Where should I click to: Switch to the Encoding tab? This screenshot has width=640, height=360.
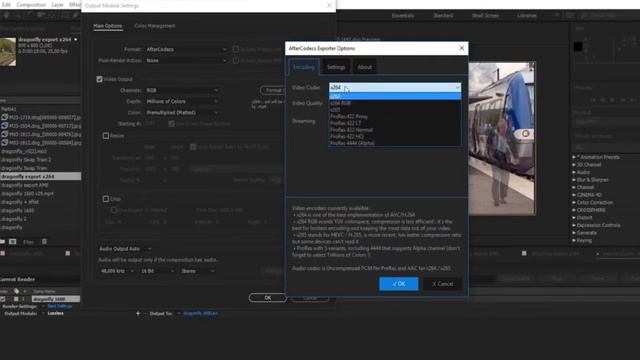point(304,67)
